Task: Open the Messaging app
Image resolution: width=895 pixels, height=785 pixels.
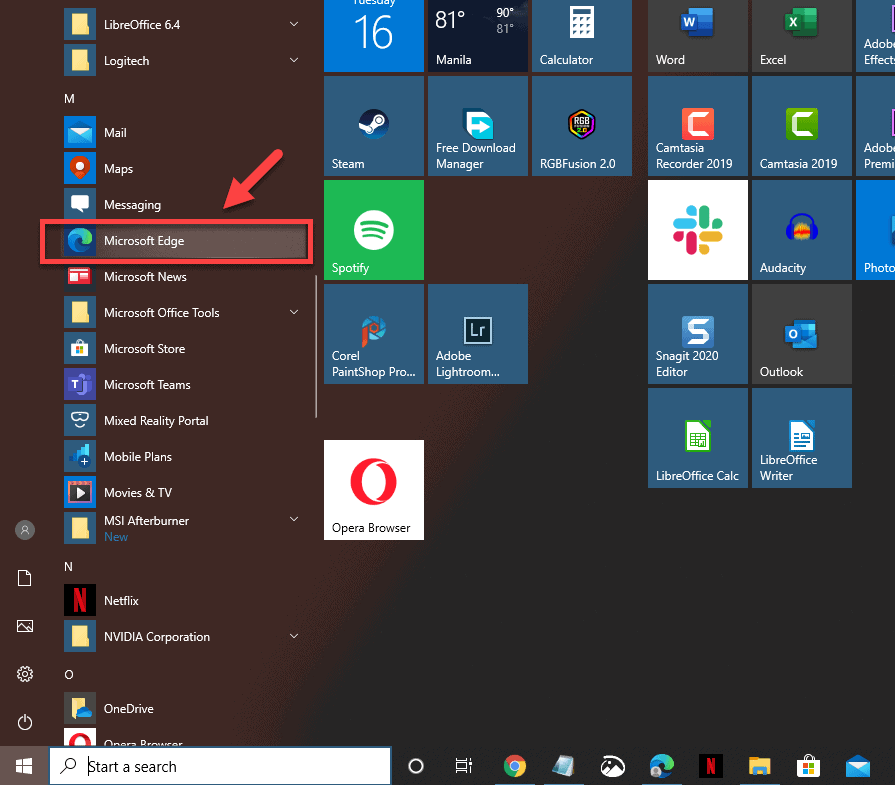Action: (x=183, y=205)
